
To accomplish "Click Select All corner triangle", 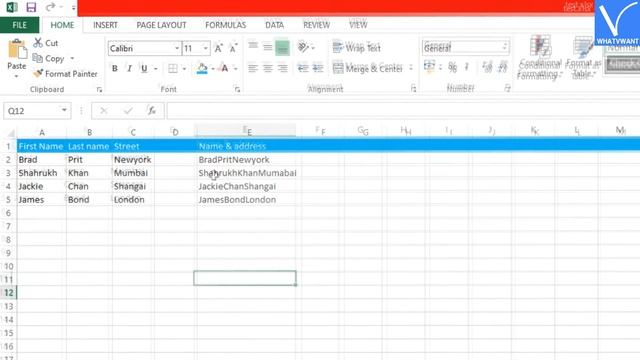I will click(10, 132).
